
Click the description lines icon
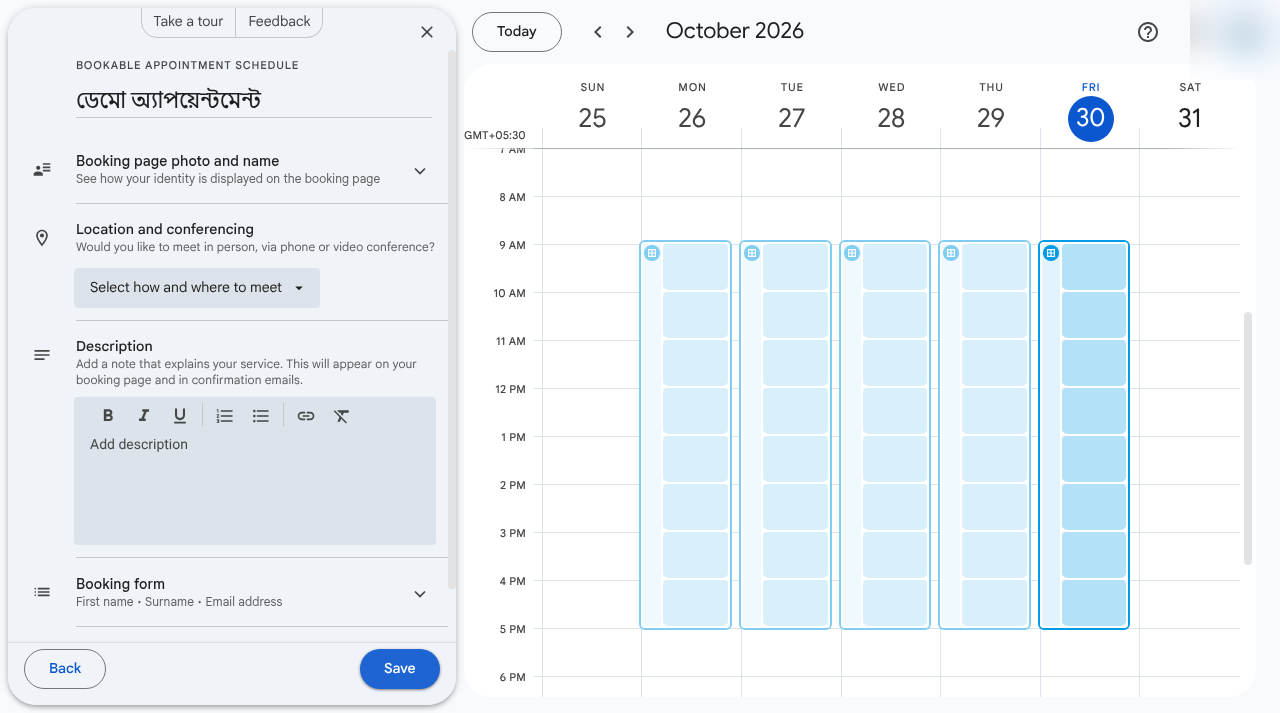(42, 355)
